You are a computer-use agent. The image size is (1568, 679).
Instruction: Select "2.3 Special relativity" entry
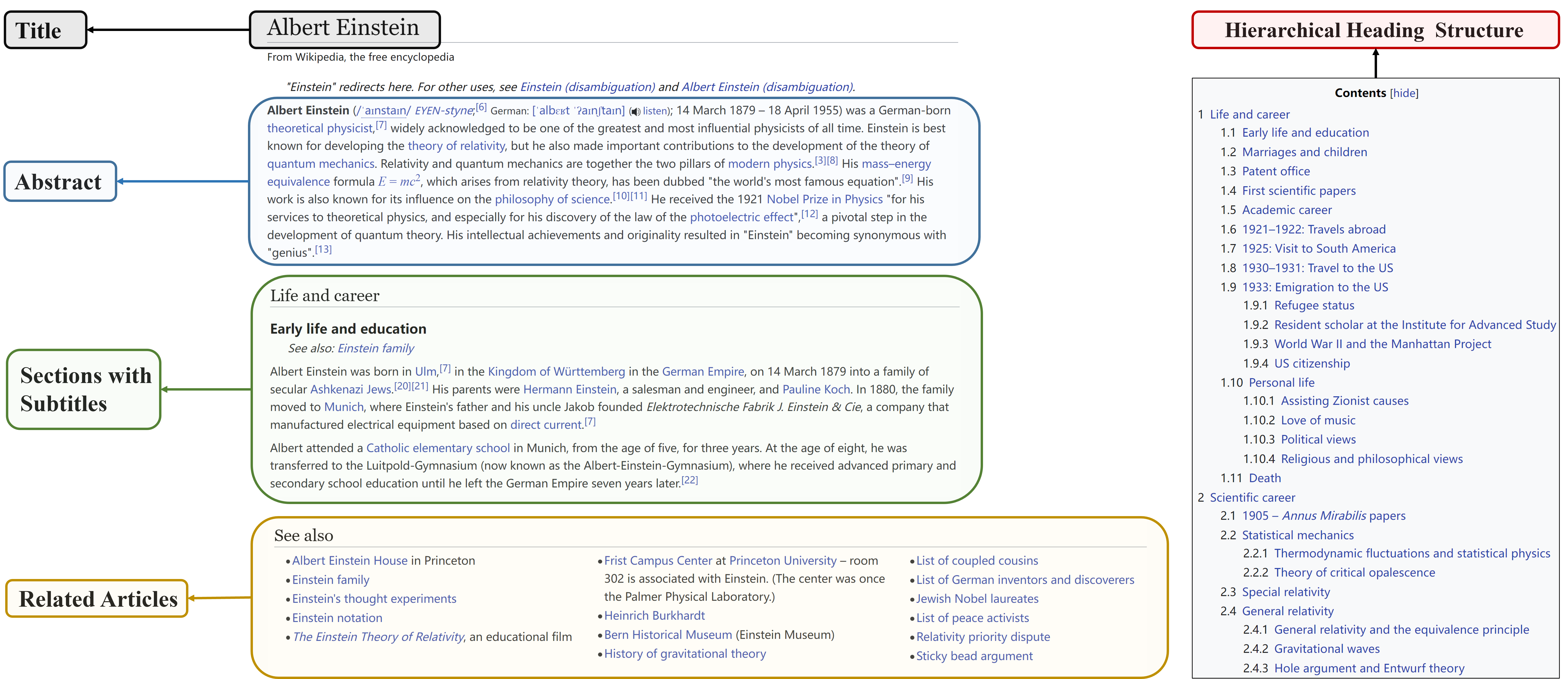(x=1275, y=592)
